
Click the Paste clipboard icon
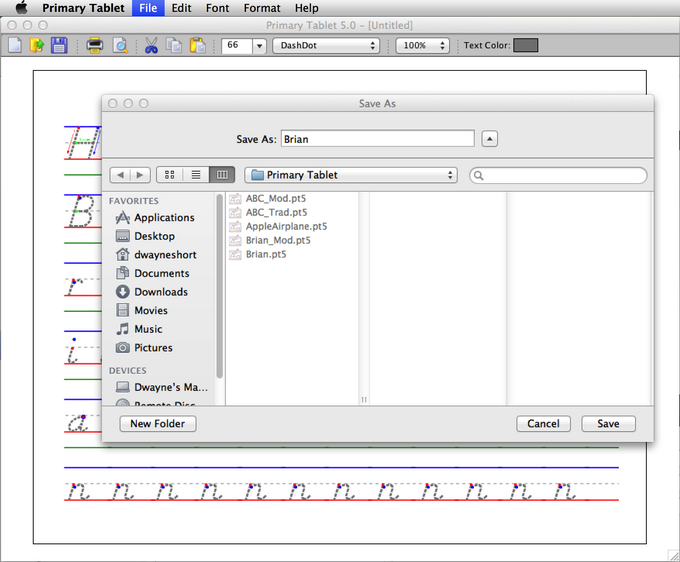[x=198, y=45]
